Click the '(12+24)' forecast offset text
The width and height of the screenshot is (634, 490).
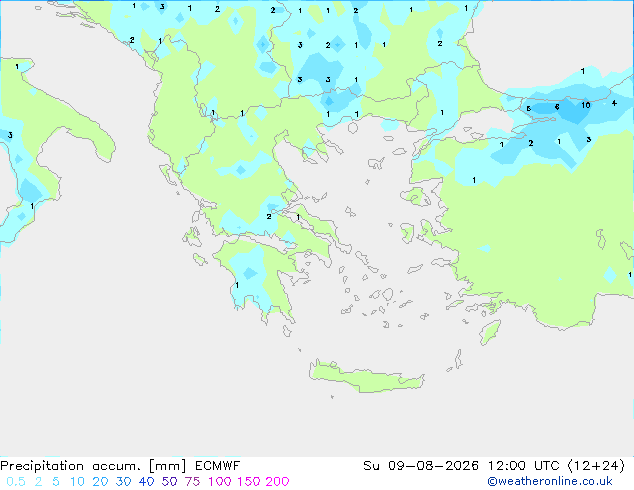pos(596,466)
